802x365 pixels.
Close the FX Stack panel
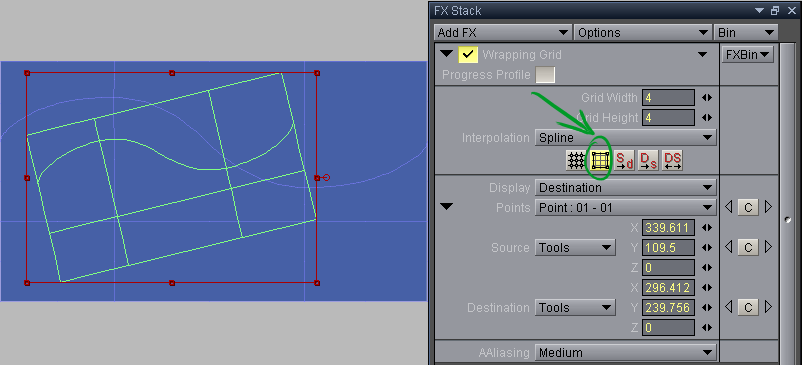pyautogui.click(x=791, y=10)
